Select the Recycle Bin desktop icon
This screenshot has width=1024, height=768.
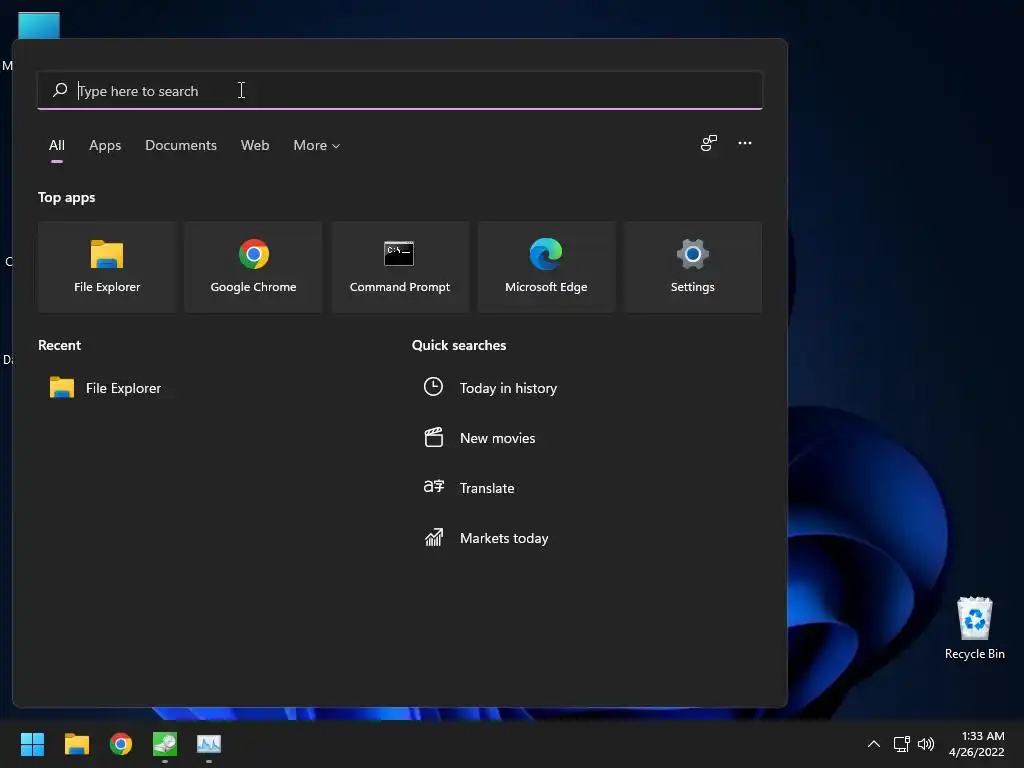coord(974,628)
